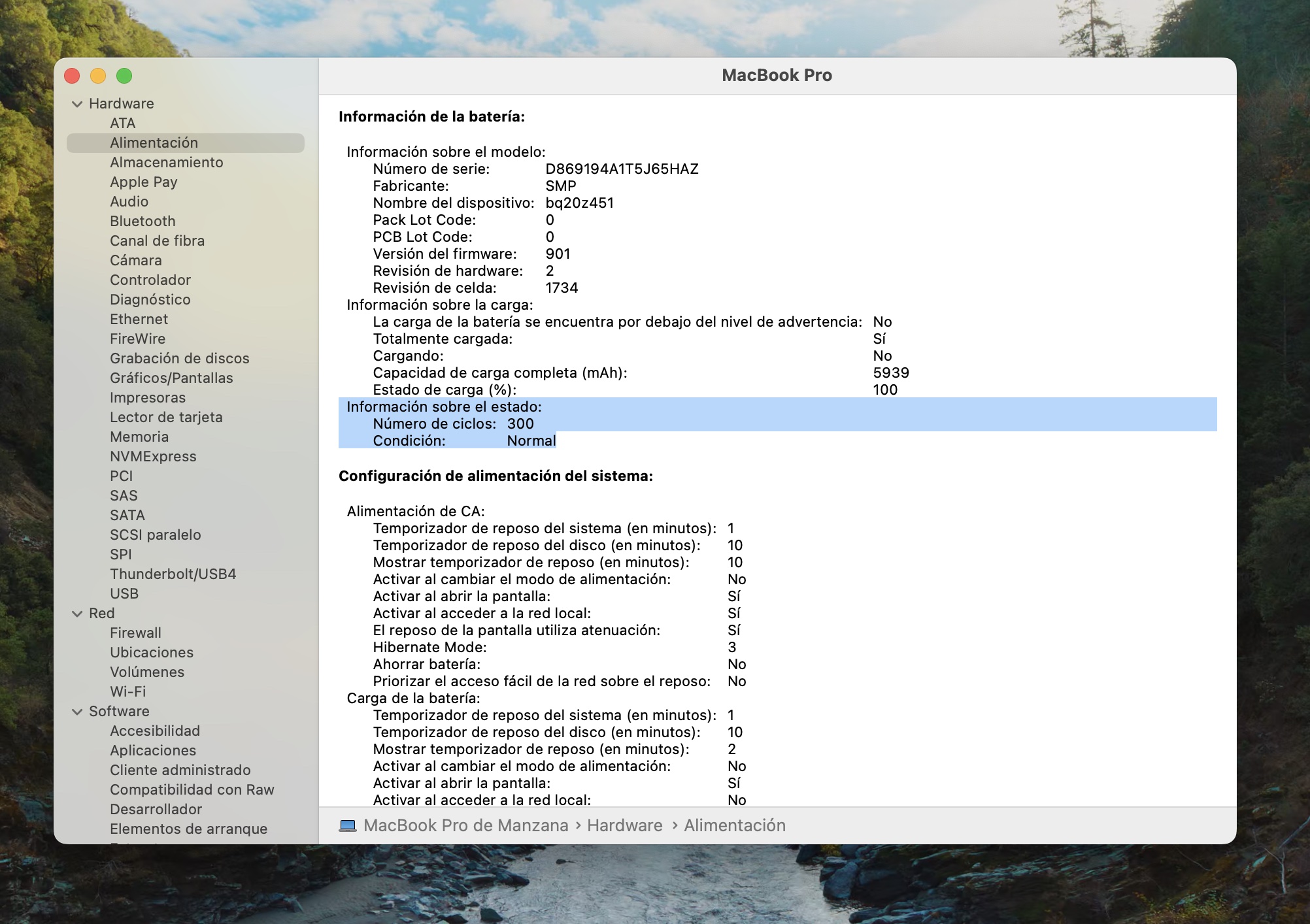Screen dimensions: 1310x924
Task: Open Thunderbolt/USB4 sidebar item
Action: tap(173, 574)
